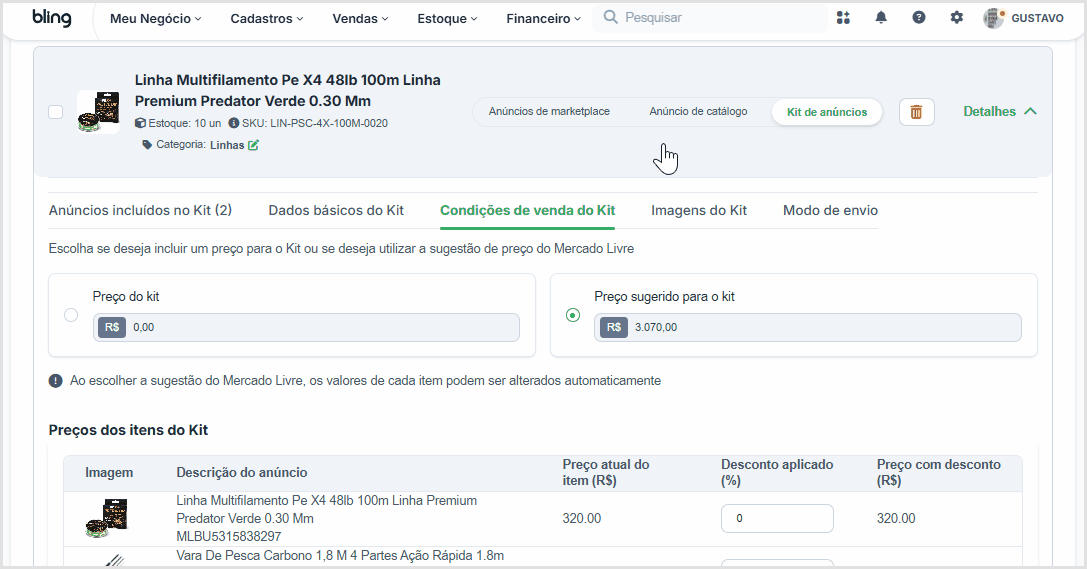Collapse the Detalhes section
Image resolution: width=1087 pixels, height=569 pixels.
tap(1000, 112)
